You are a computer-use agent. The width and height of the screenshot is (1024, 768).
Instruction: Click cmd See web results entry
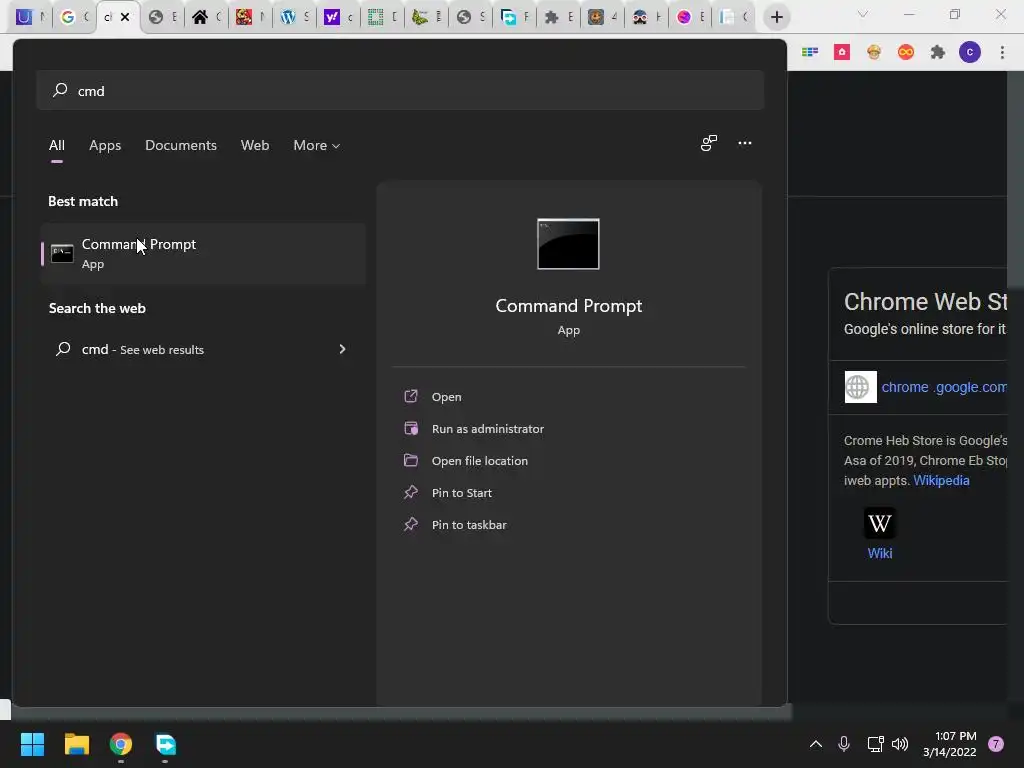click(203, 349)
